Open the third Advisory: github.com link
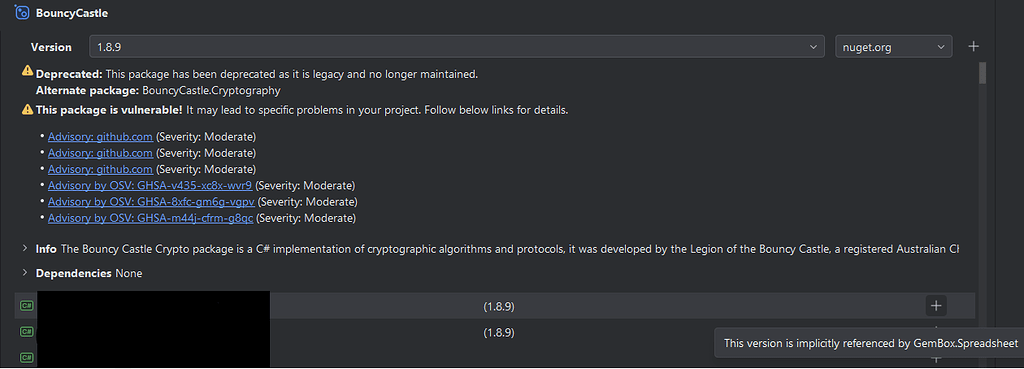The width and height of the screenshot is (1024, 369). pyautogui.click(x=101, y=169)
